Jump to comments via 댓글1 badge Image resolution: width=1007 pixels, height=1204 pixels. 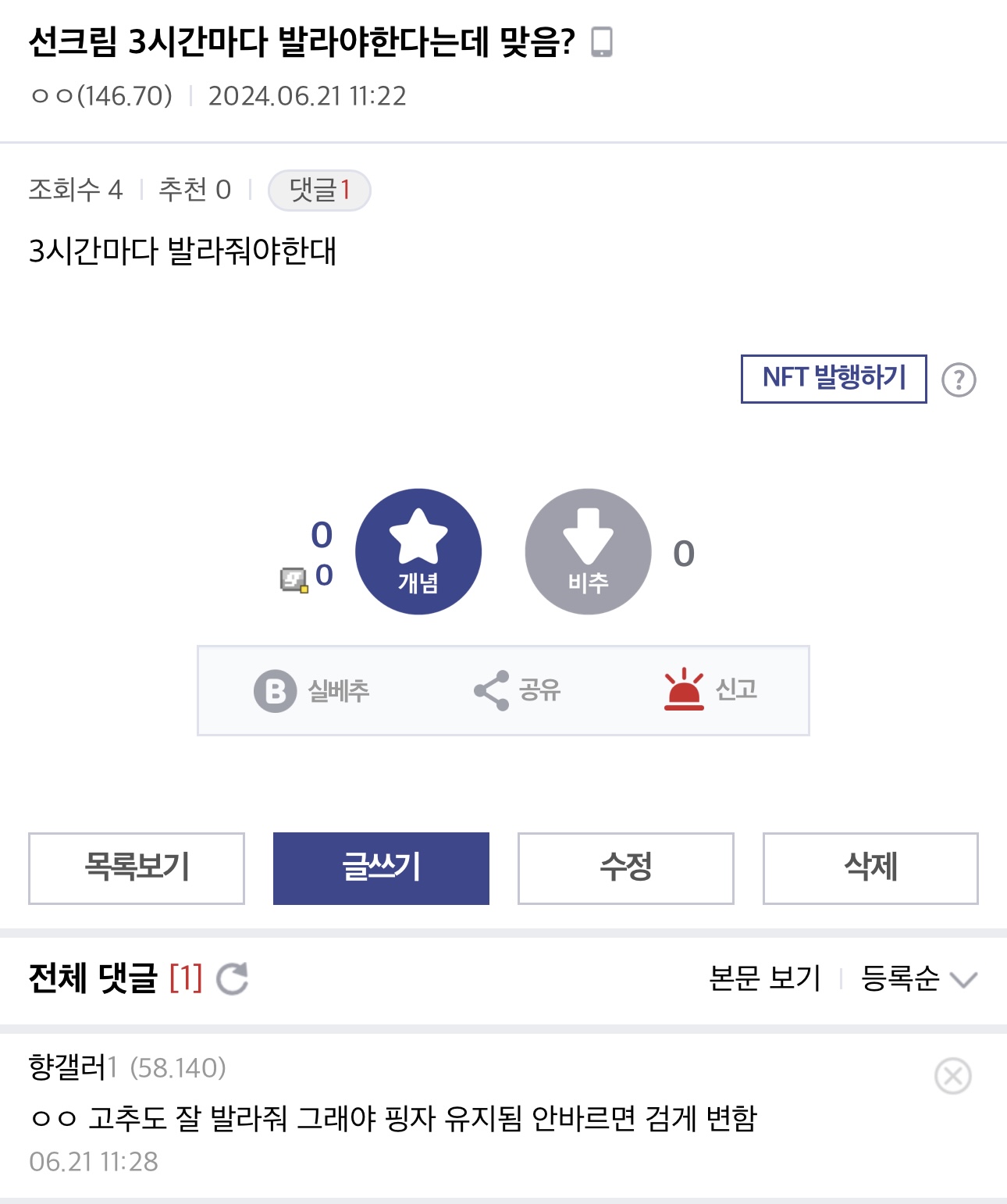[319, 190]
